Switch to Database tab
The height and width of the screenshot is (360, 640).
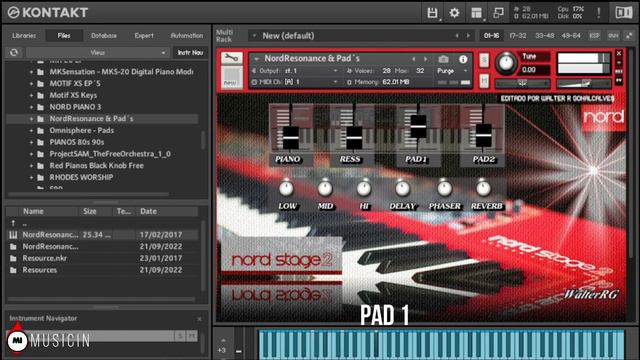click(104, 36)
